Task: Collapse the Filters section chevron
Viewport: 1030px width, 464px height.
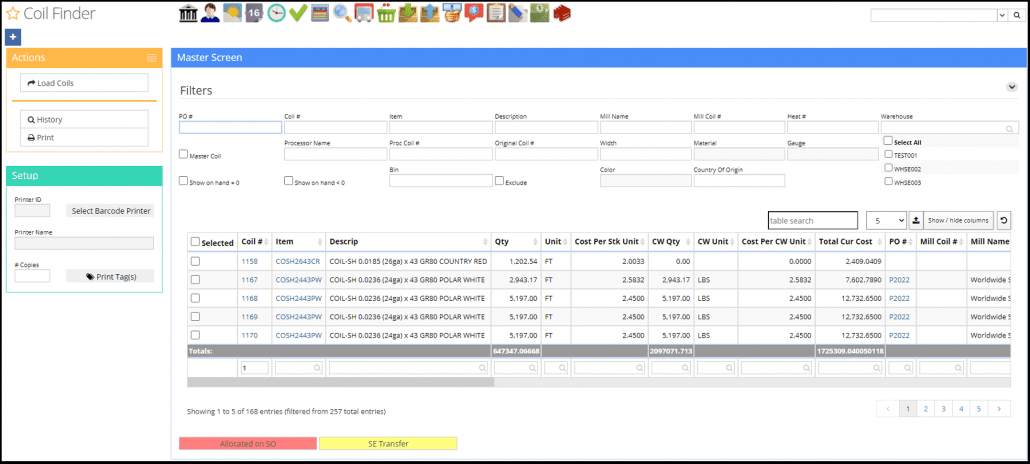Action: pos(1011,88)
